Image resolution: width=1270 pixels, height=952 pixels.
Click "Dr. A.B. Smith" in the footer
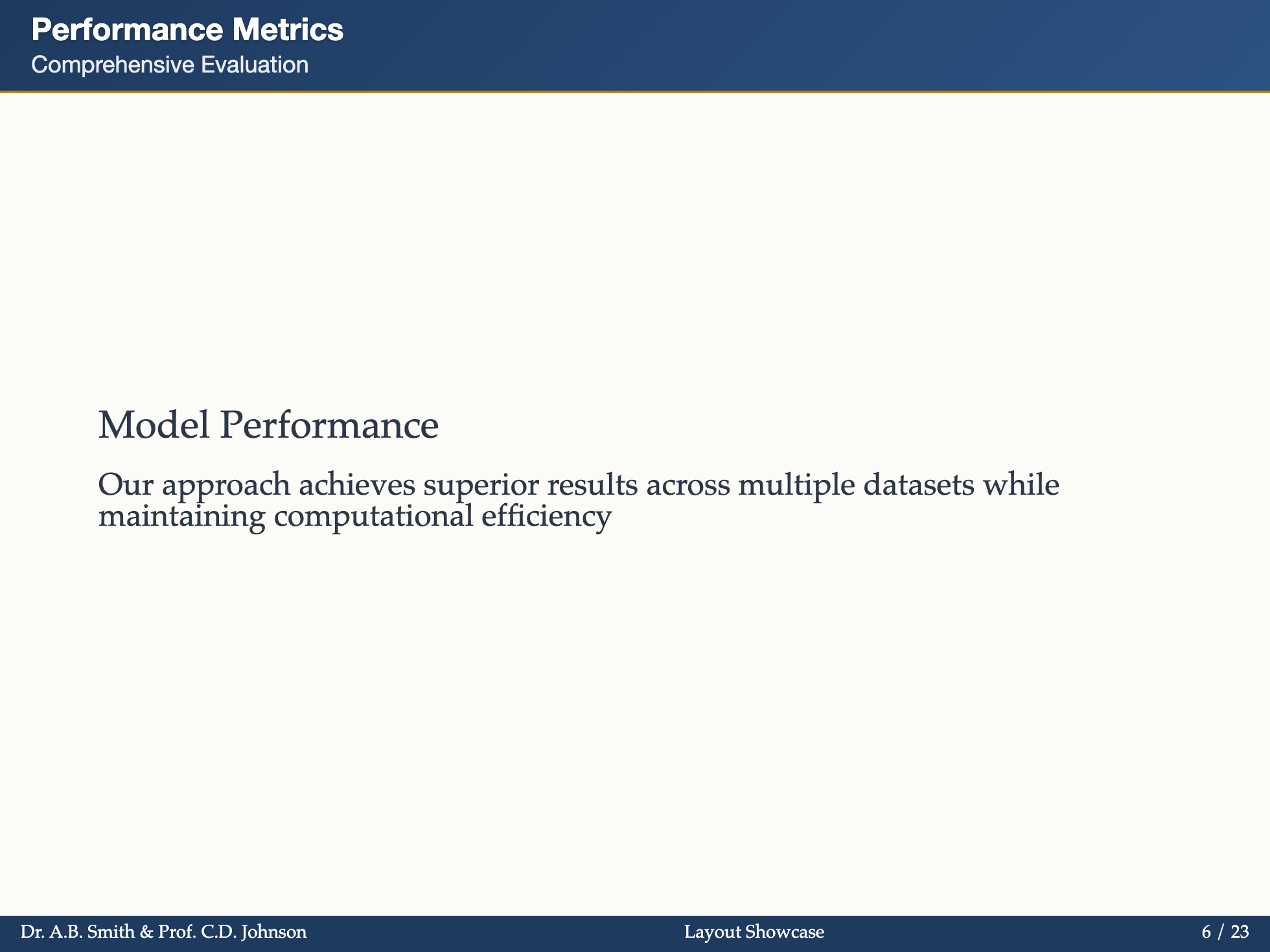point(78,933)
